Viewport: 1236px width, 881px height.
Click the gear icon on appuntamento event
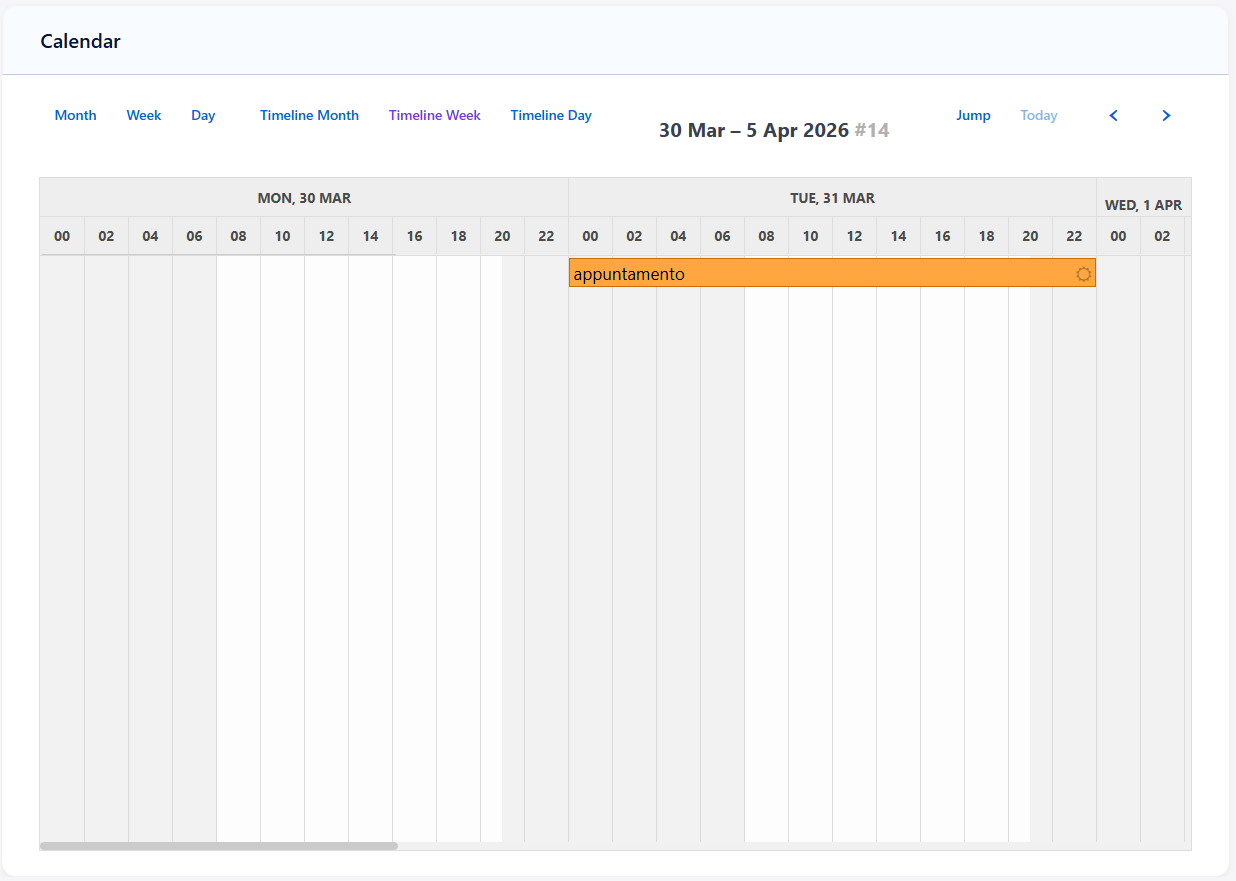[x=1084, y=274]
